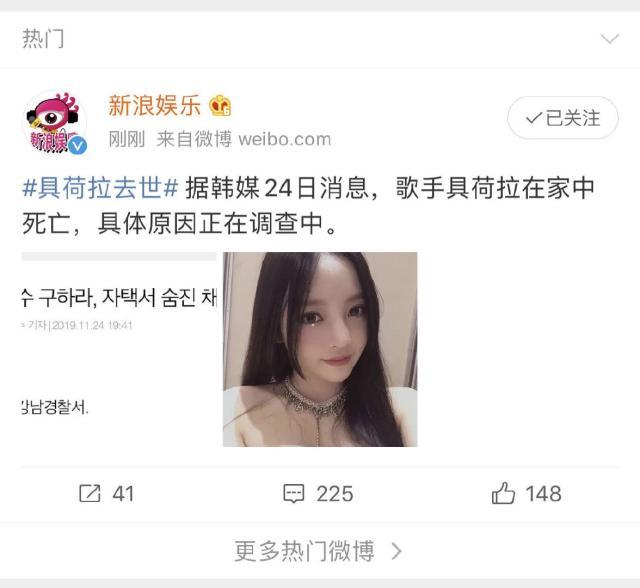
Task: Tap the like count 148
Action: pos(544,494)
